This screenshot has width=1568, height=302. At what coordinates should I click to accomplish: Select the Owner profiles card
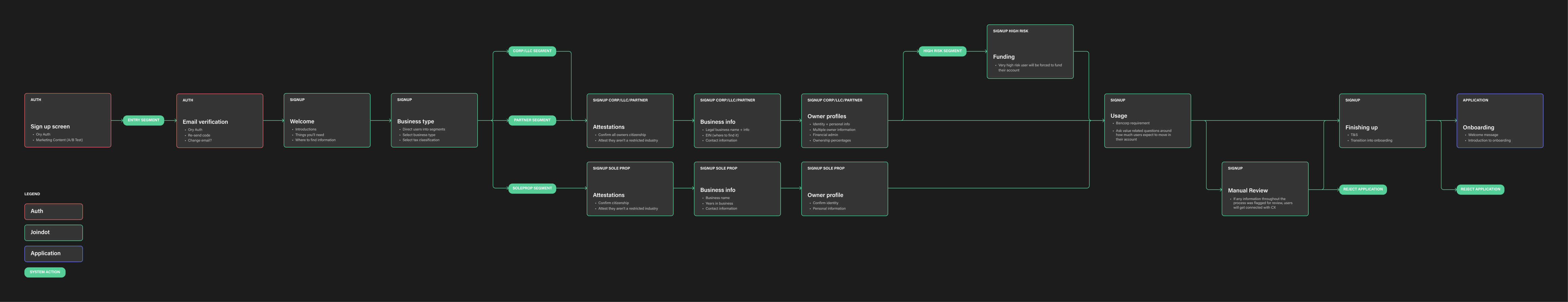[x=844, y=121]
